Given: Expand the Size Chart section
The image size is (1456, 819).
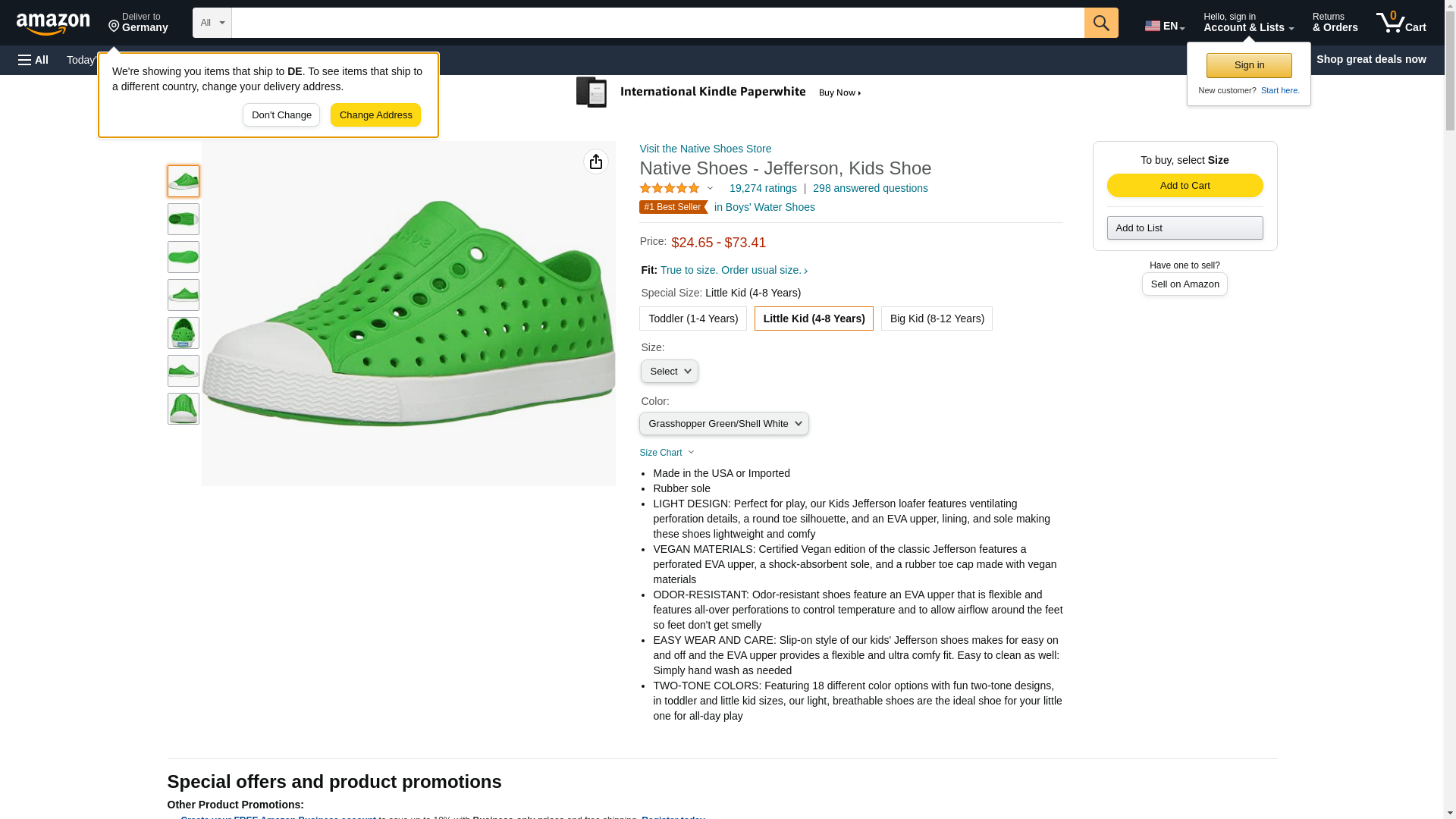Looking at the screenshot, I should coord(666,453).
